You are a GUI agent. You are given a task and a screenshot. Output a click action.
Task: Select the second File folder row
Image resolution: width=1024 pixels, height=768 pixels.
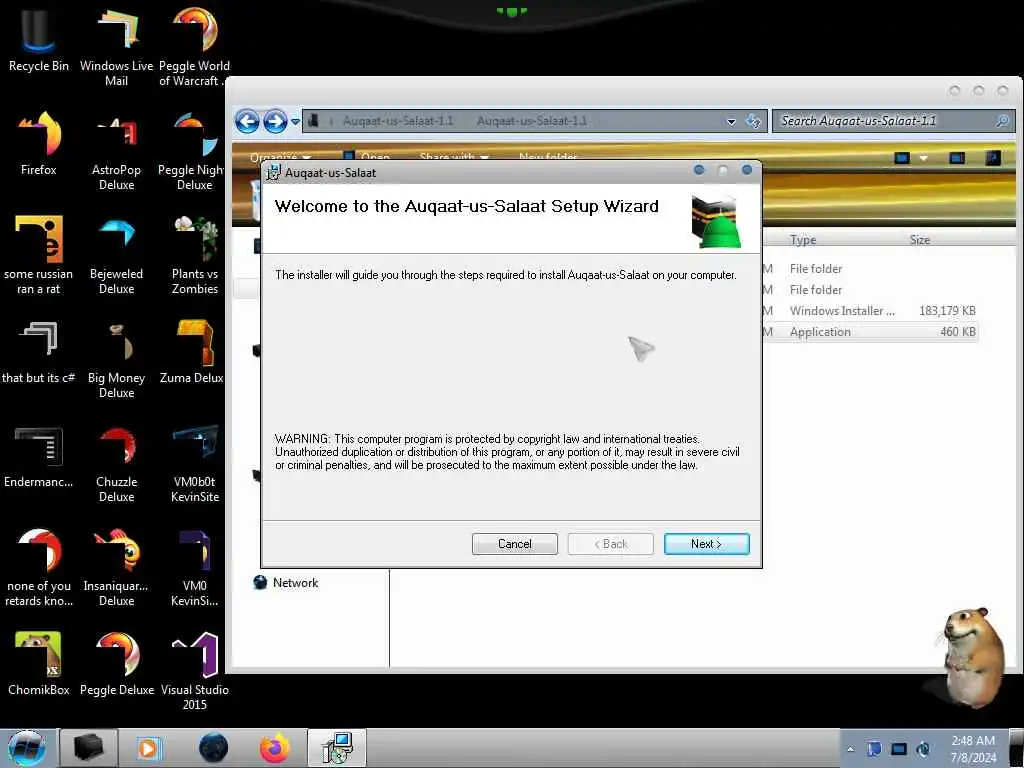(x=869, y=289)
